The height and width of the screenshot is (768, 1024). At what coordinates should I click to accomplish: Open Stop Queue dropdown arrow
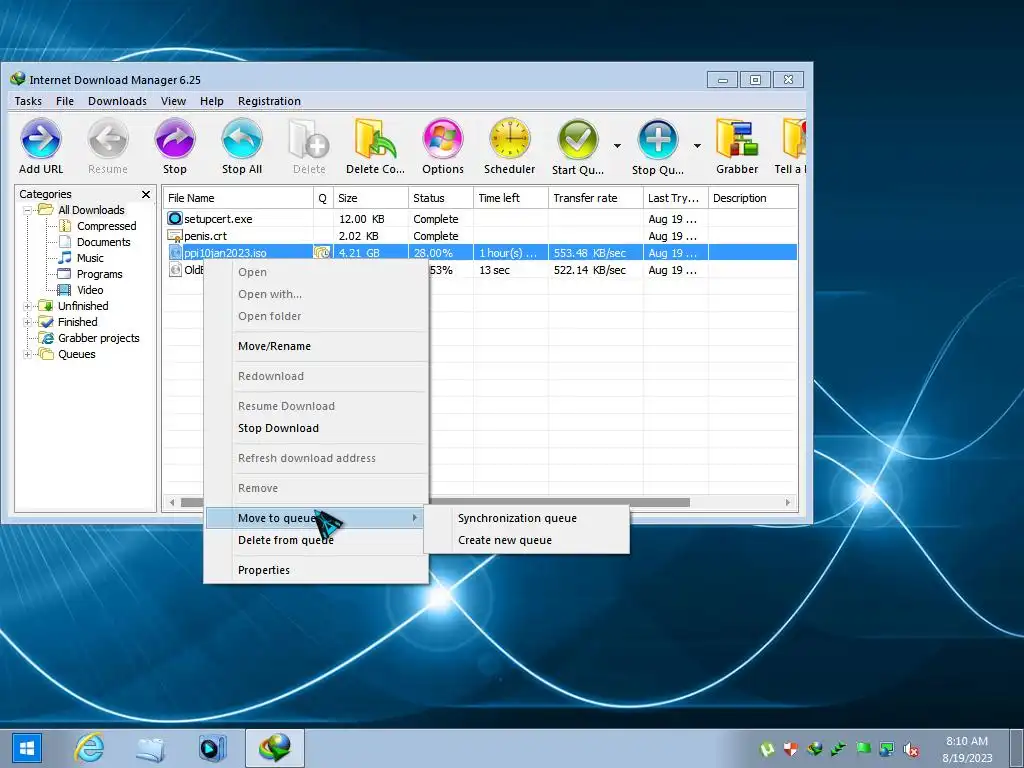click(x=697, y=146)
